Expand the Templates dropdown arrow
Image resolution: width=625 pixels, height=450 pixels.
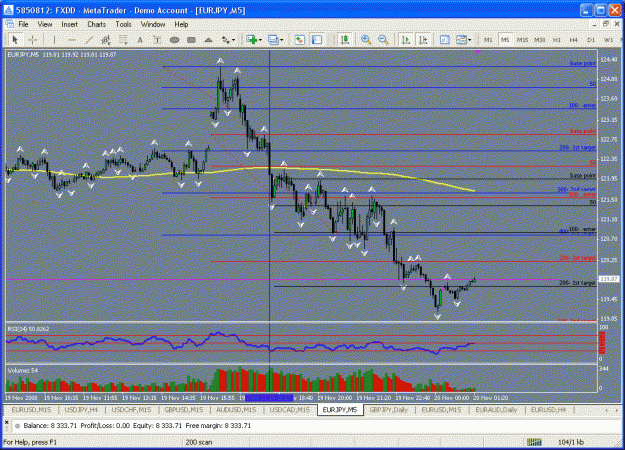[470, 40]
